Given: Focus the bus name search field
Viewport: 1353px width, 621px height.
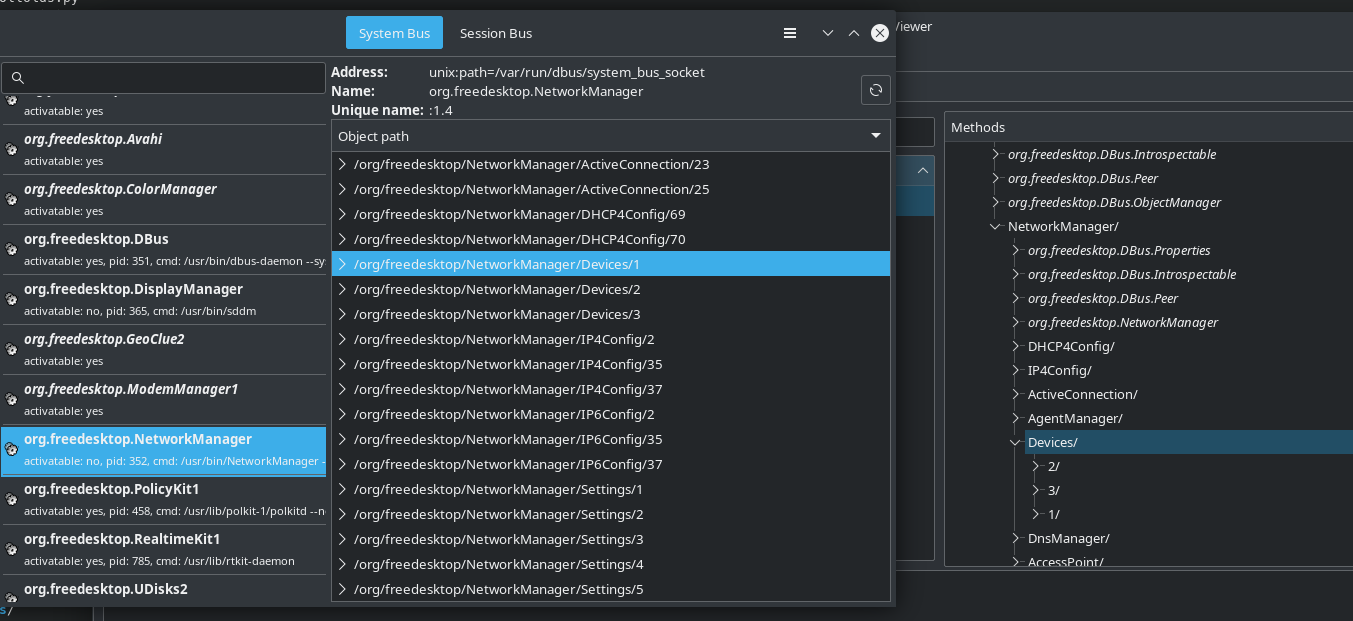Looking at the screenshot, I should pyautogui.click(x=163, y=77).
